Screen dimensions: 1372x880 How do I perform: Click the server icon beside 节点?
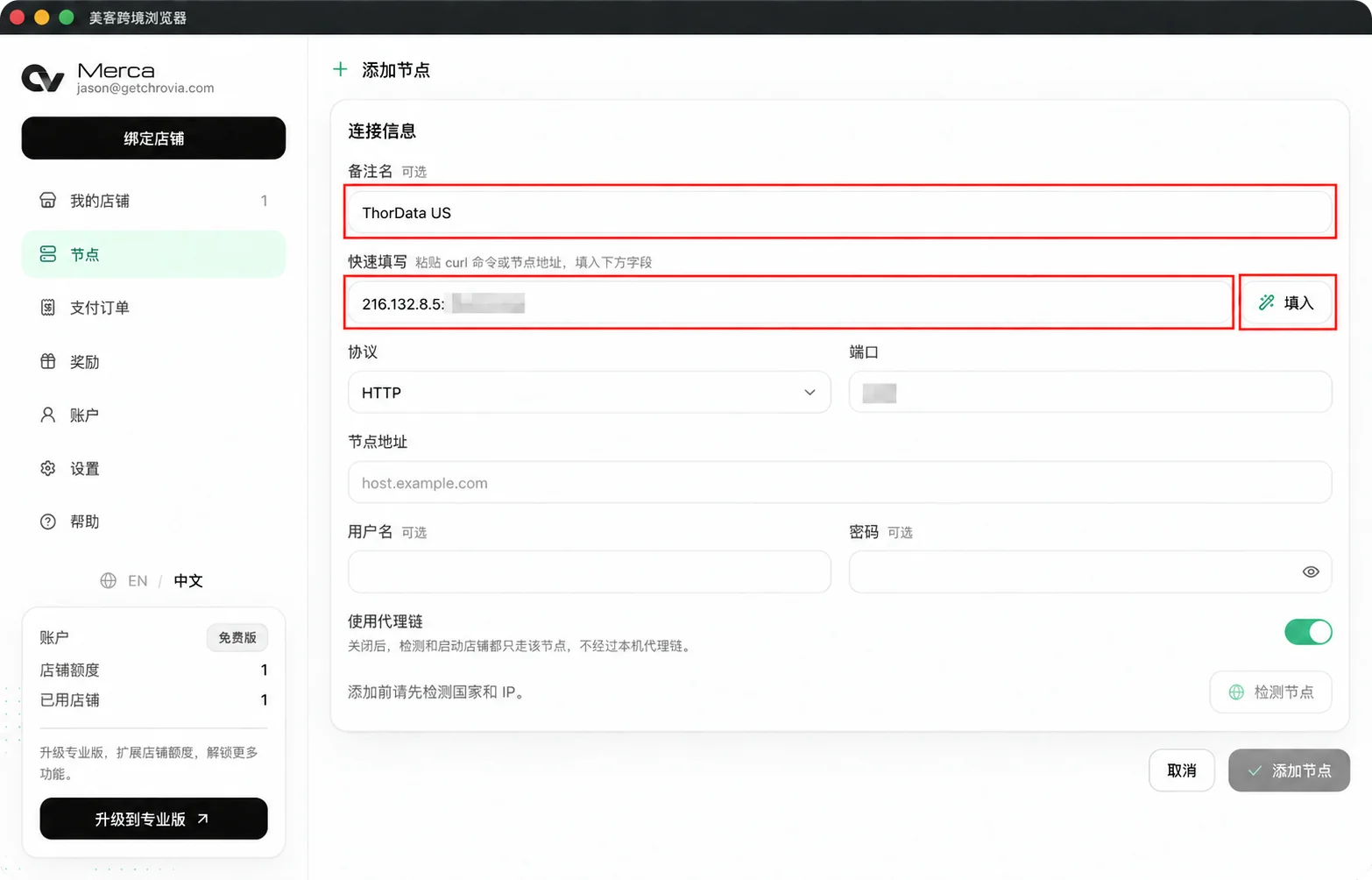[48, 254]
